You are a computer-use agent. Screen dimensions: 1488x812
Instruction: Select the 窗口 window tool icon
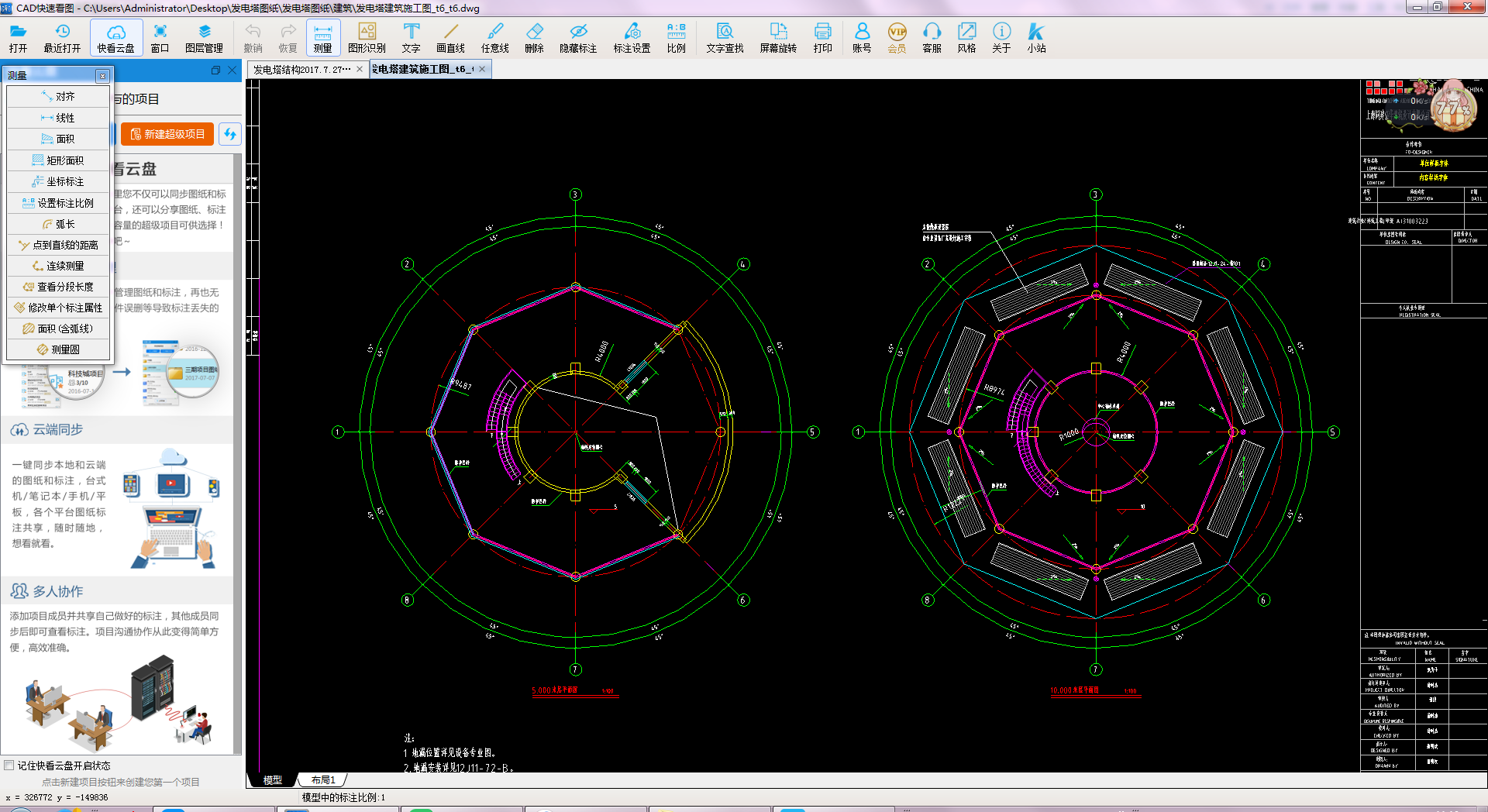pos(160,38)
